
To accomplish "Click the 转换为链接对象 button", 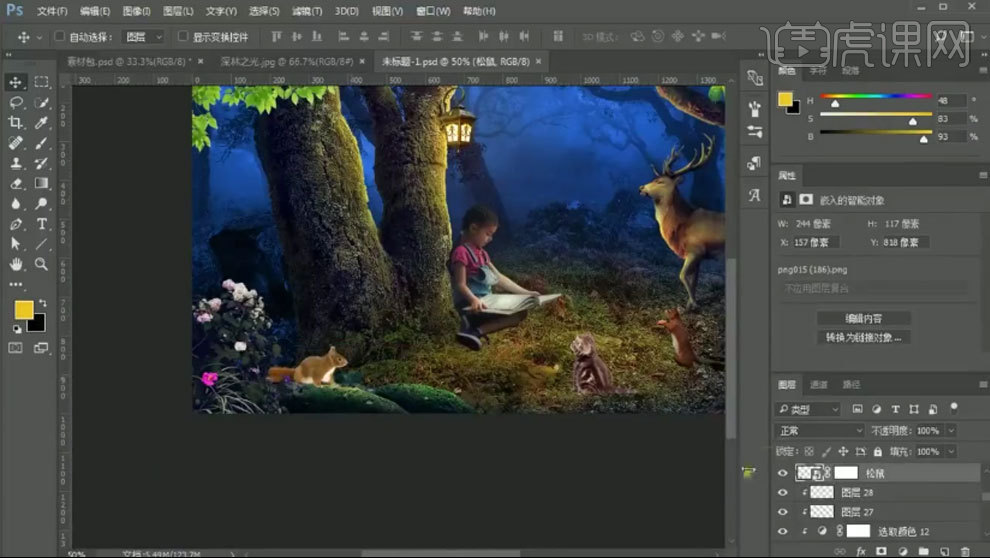I will click(x=863, y=337).
